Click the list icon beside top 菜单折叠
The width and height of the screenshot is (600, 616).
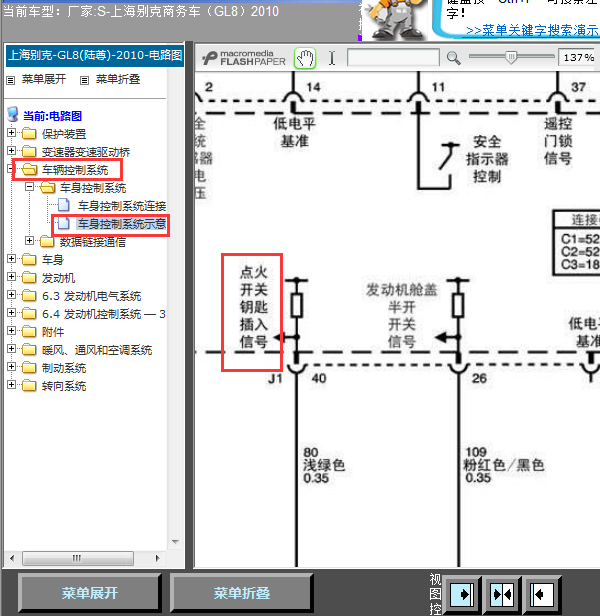84,80
